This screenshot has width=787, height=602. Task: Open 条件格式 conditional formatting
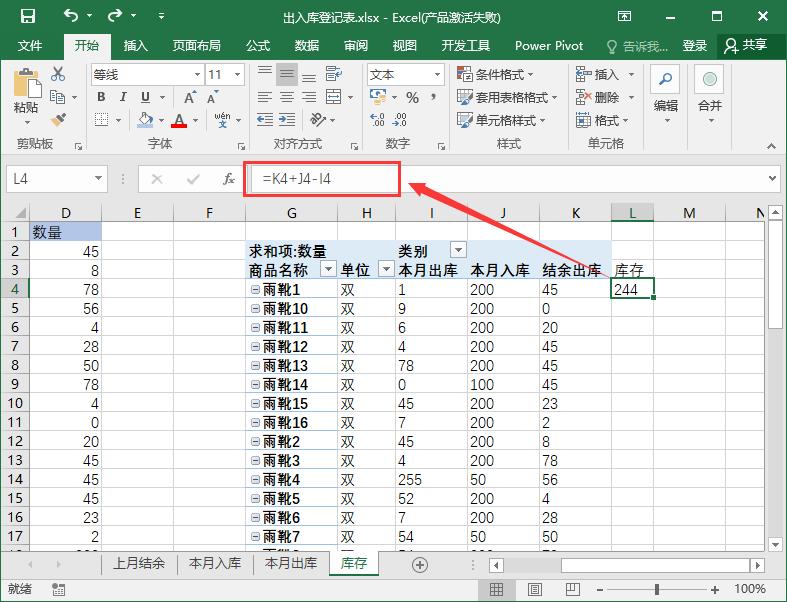(495, 75)
